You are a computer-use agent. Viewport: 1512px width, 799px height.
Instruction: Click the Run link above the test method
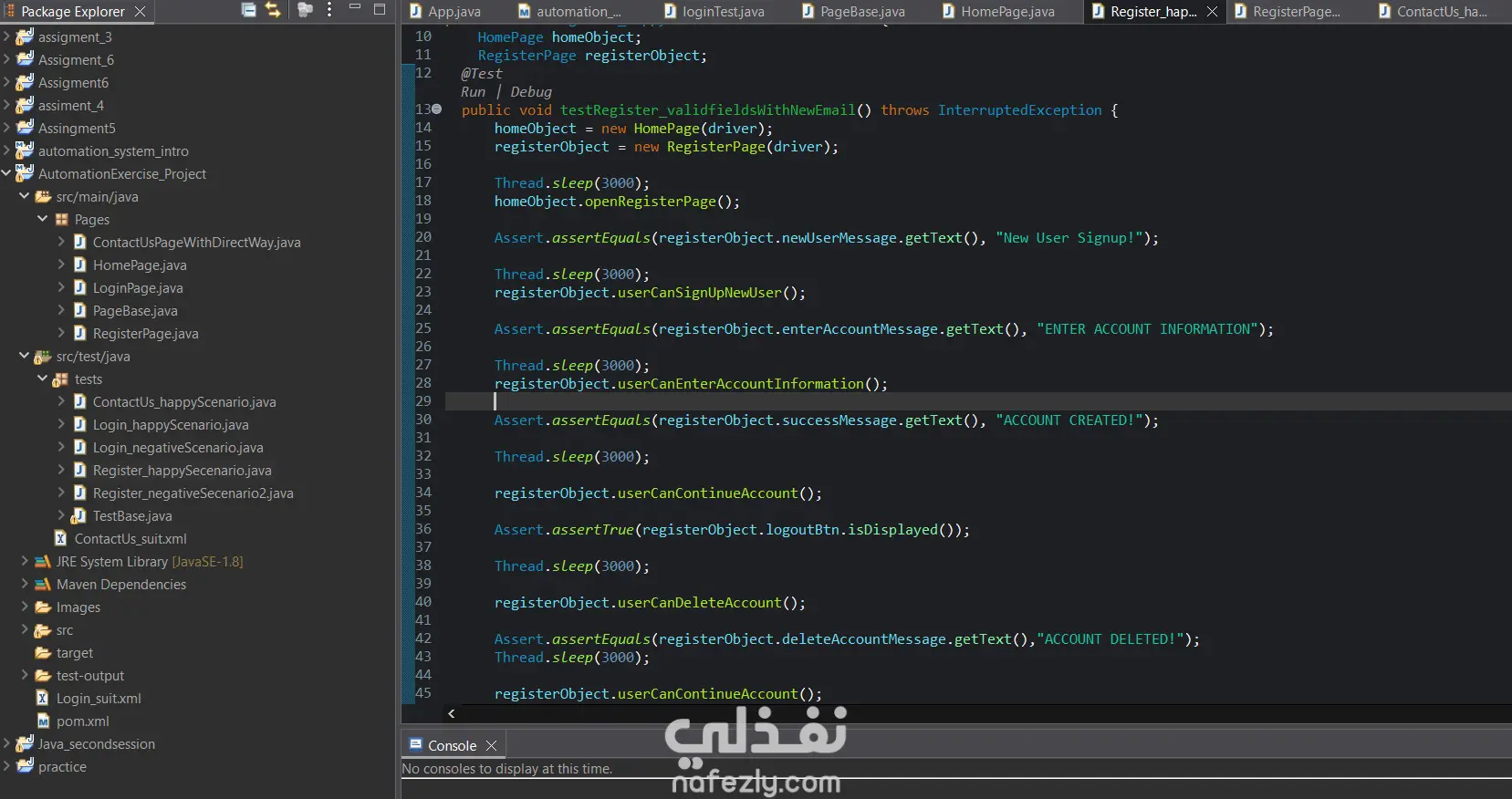473,91
